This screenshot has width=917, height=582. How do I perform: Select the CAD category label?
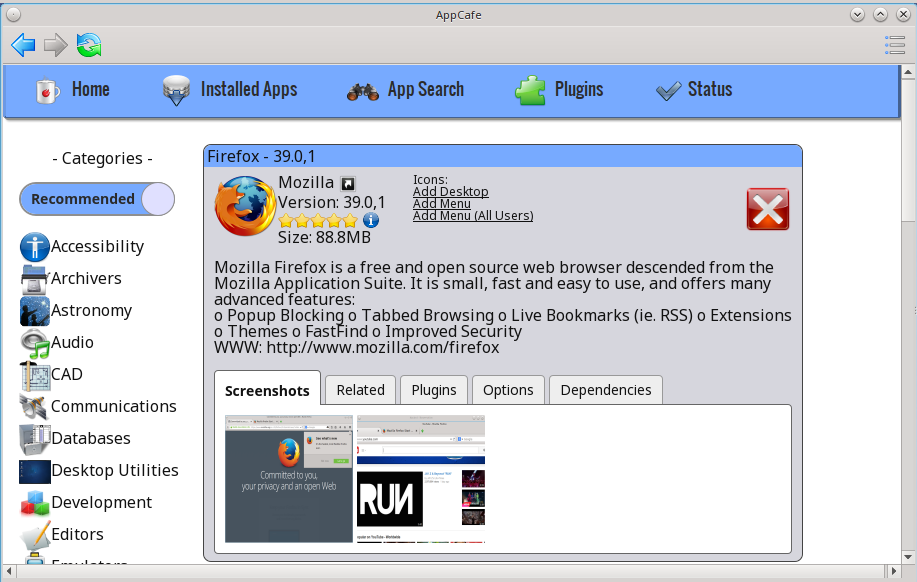[67, 374]
